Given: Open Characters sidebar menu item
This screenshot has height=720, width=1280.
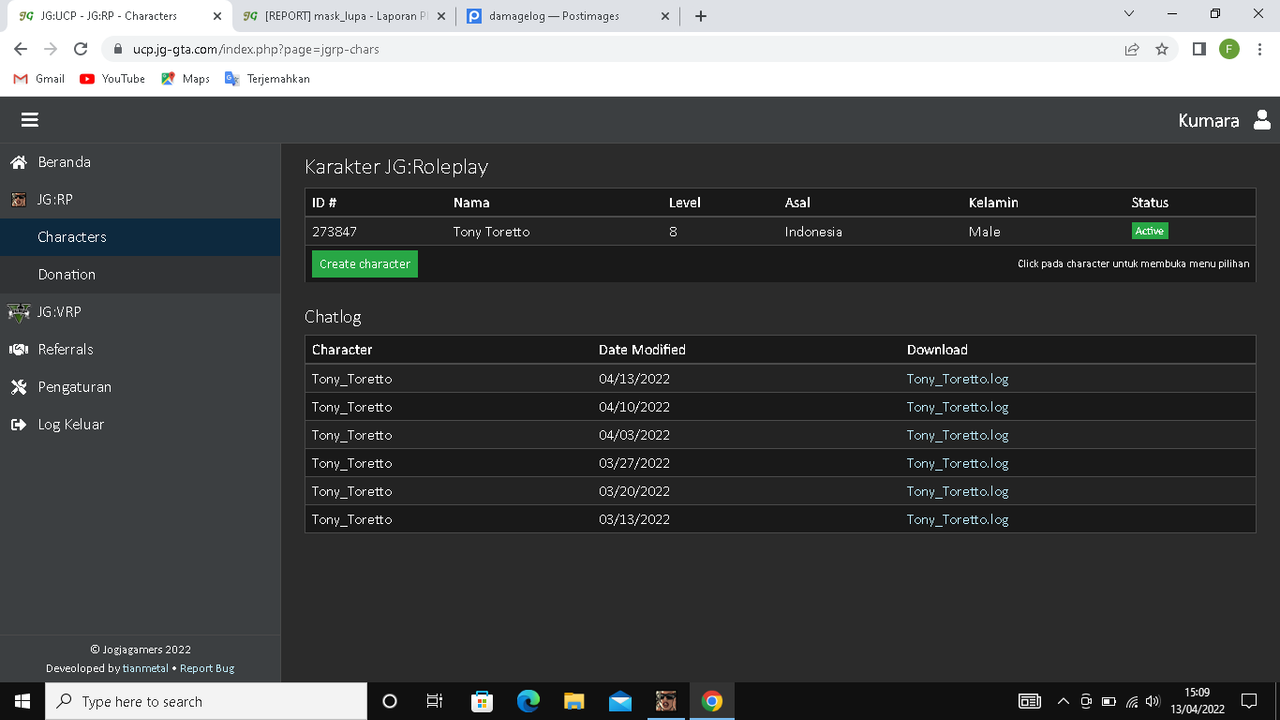Looking at the screenshot, I should point(140,237).
